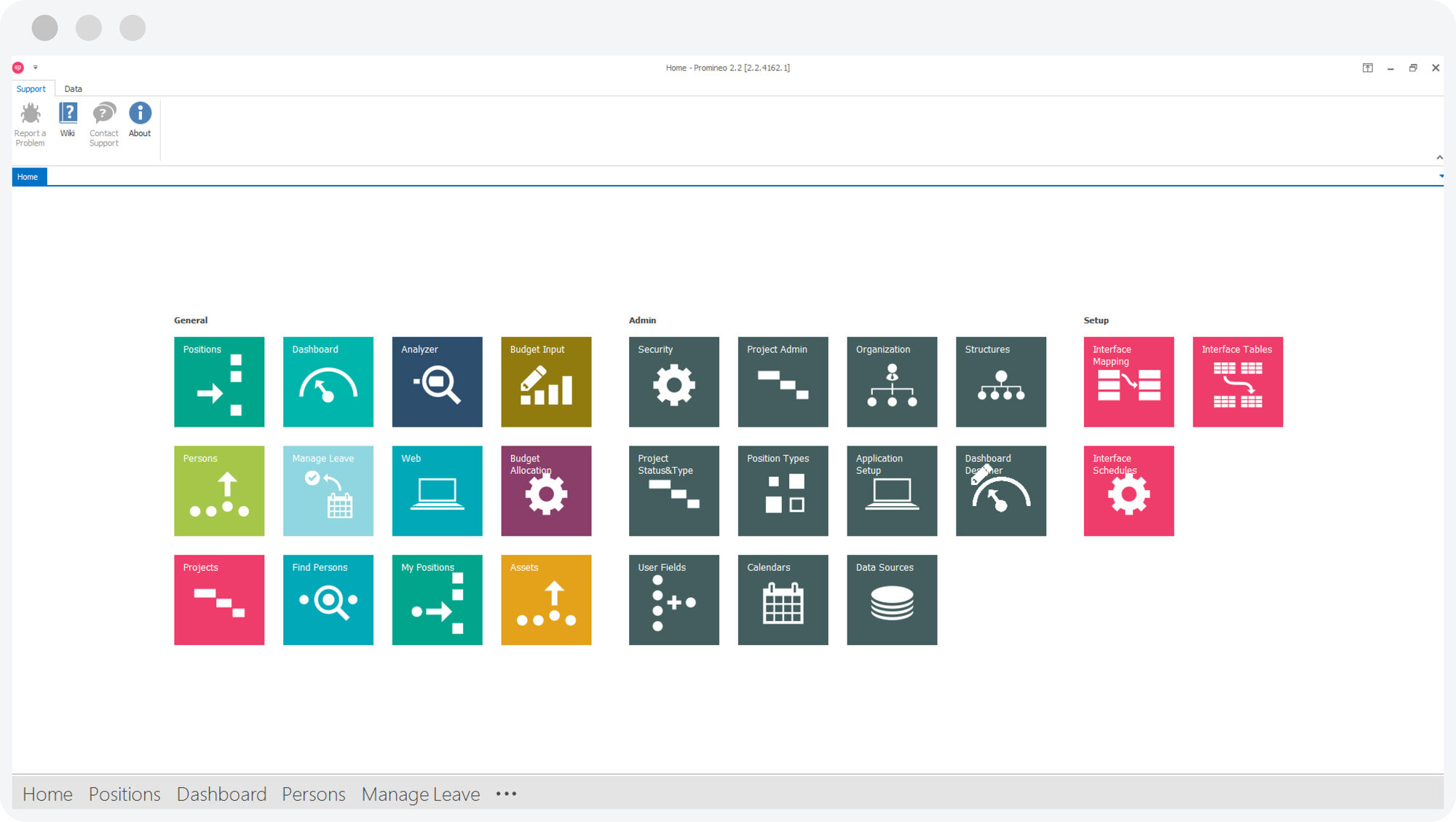
Task: Open the Projects tile
Action: [x=219, y=600]
